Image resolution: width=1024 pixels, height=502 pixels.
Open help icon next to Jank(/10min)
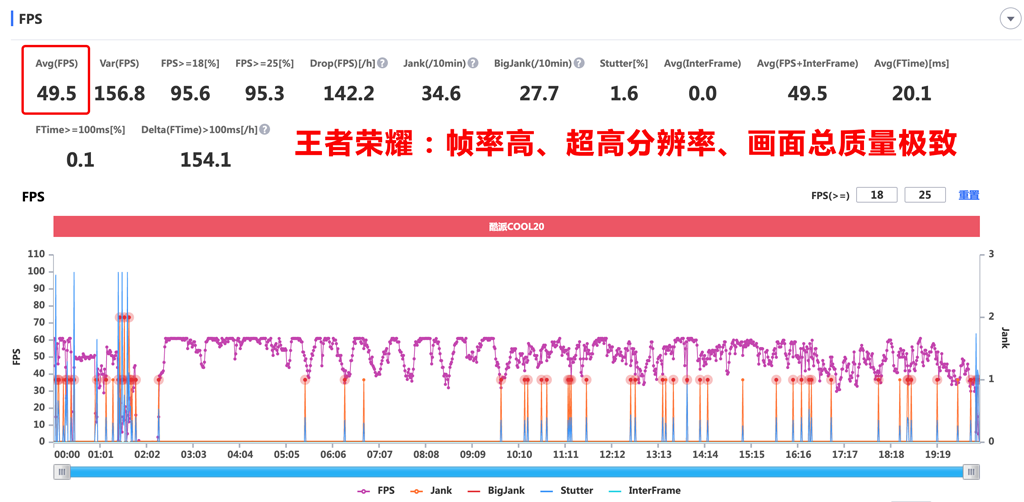[473, 63]
